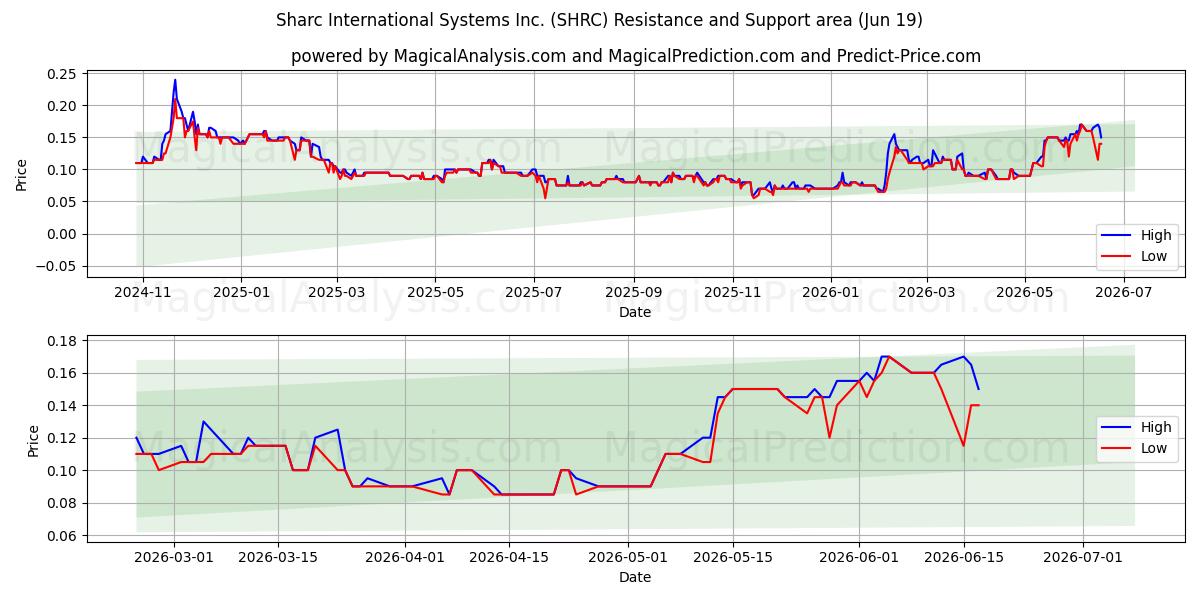Click the '2026-04-15' tick on bottom chart
Screen dimensions: 1200x600
pyautogui.click(x=509, y=558)
